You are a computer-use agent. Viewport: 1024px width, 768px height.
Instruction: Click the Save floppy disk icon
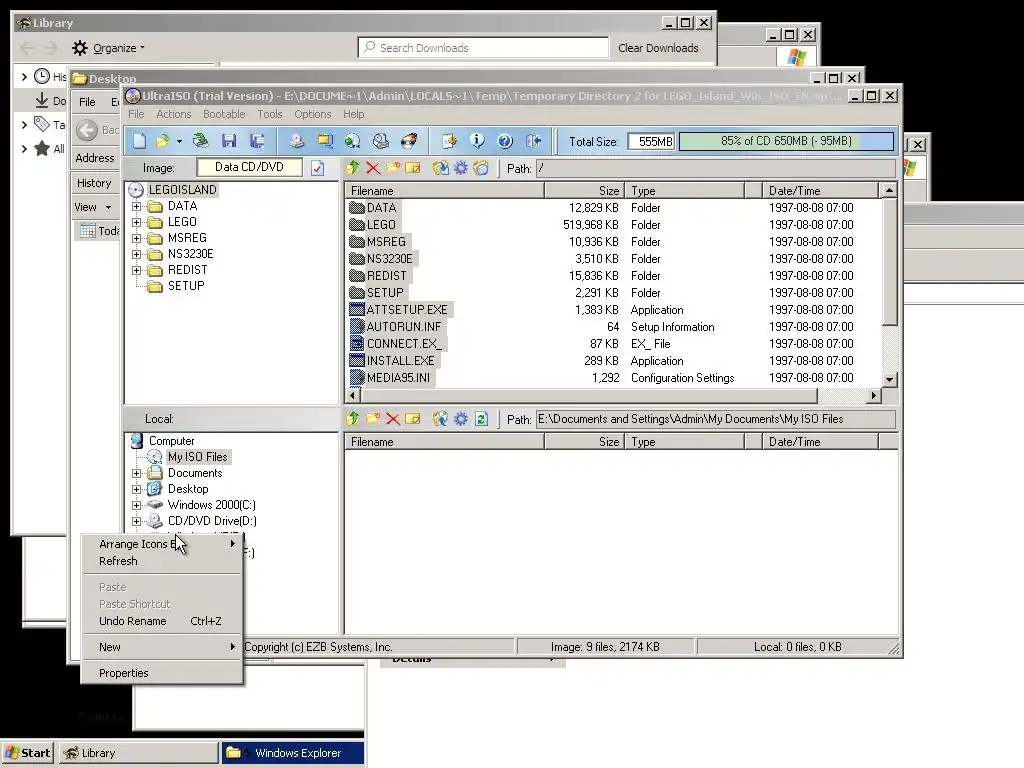[229, 141]
